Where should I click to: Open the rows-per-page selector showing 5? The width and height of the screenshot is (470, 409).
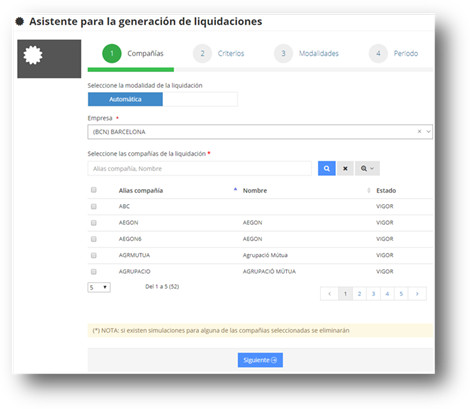[99, 287]
